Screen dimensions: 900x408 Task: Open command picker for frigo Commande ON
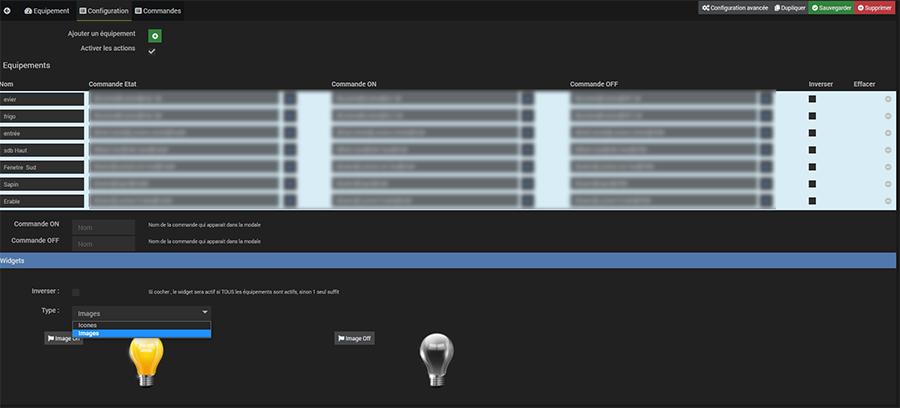pos(527,116)
